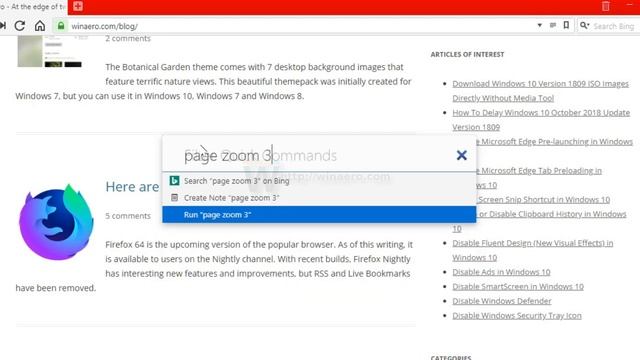Open Microsoft Edge Tab Preloading link
640x360 pixels.
tap(539, 171)
